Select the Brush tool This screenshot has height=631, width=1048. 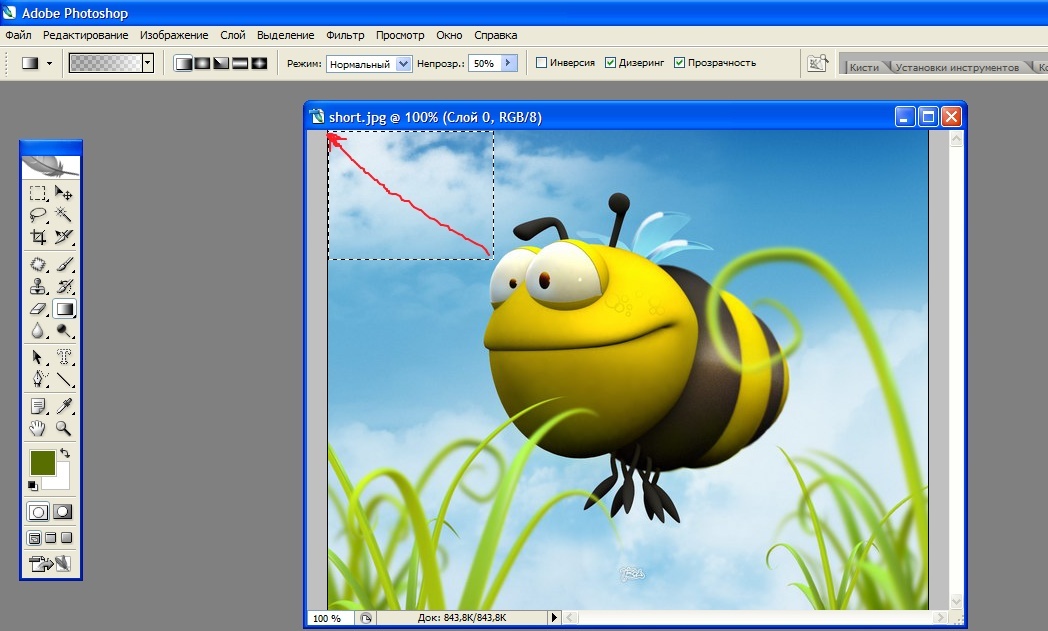63,265
